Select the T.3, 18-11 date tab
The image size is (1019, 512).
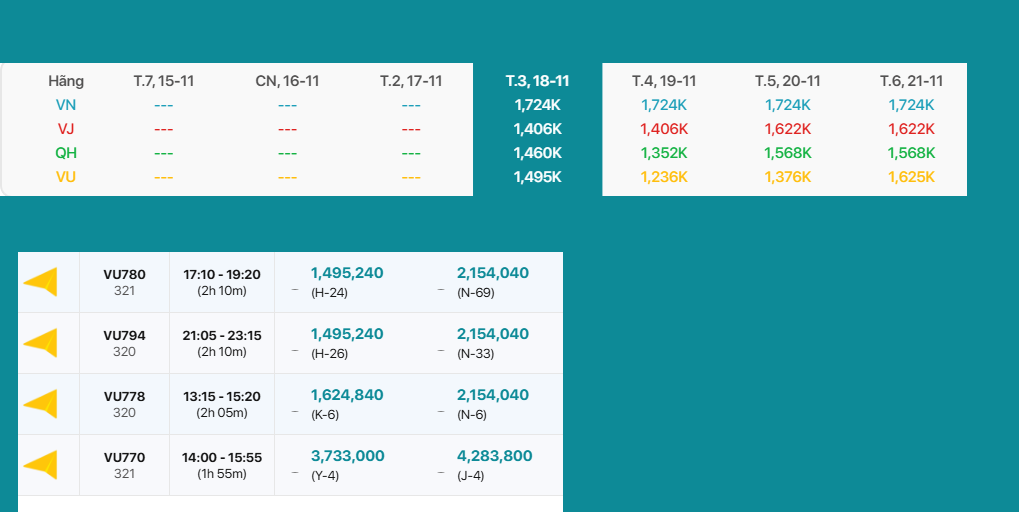pyautogui.click(x=537, y=81)
